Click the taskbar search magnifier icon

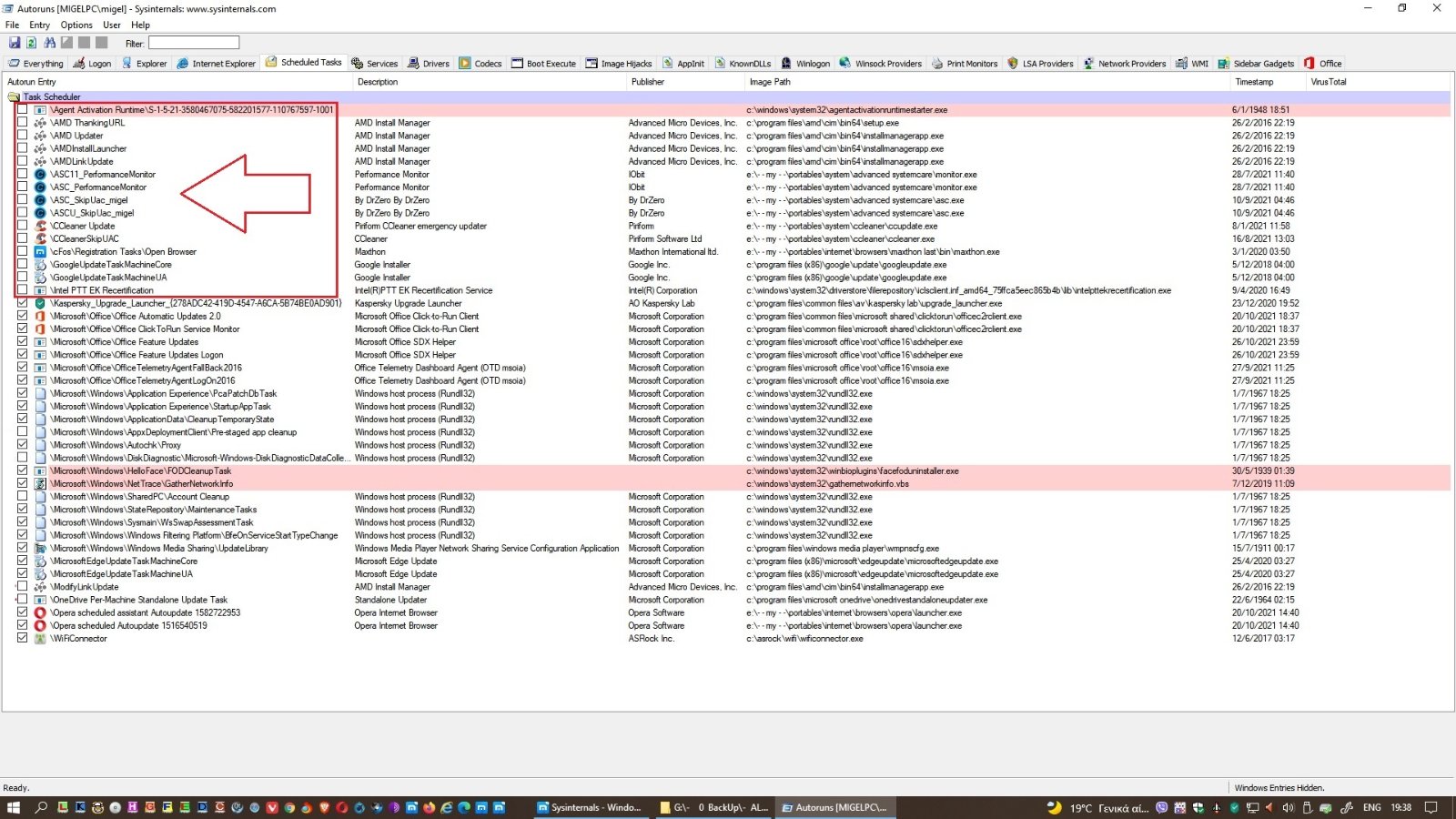(41, 807)
